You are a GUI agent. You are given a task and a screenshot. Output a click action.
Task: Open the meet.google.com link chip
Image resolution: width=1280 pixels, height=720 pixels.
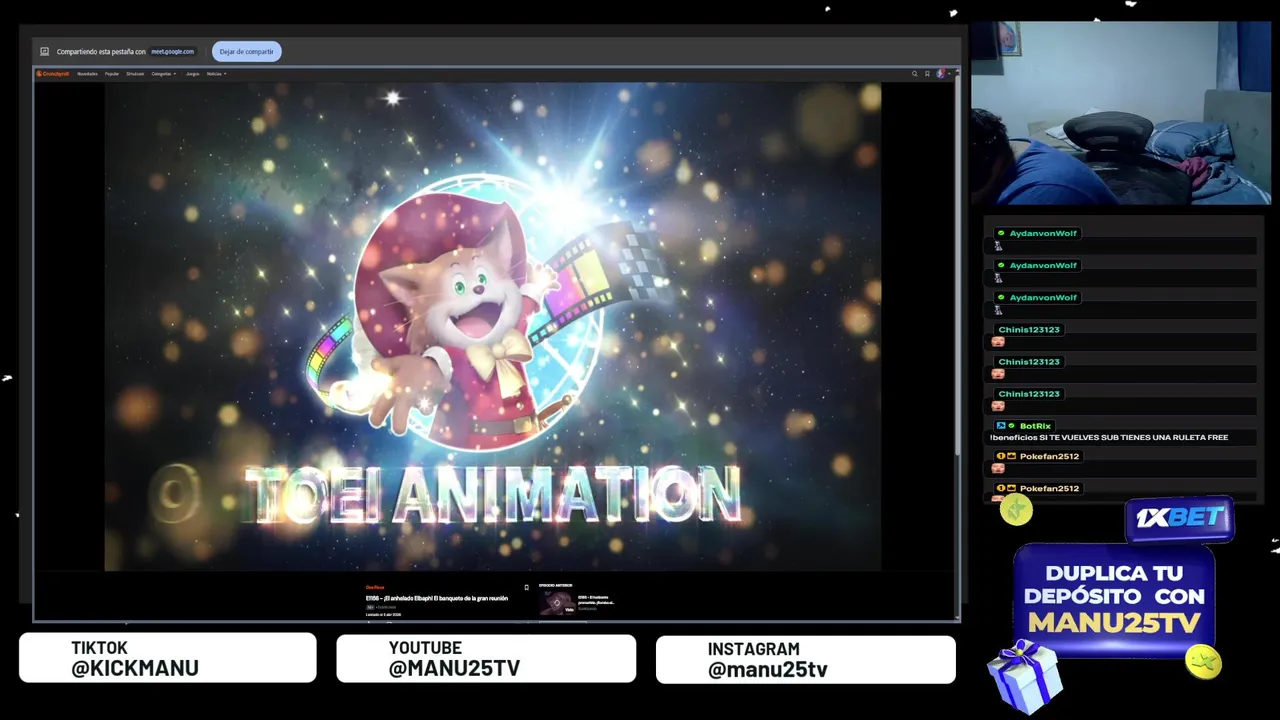point(172,52)
